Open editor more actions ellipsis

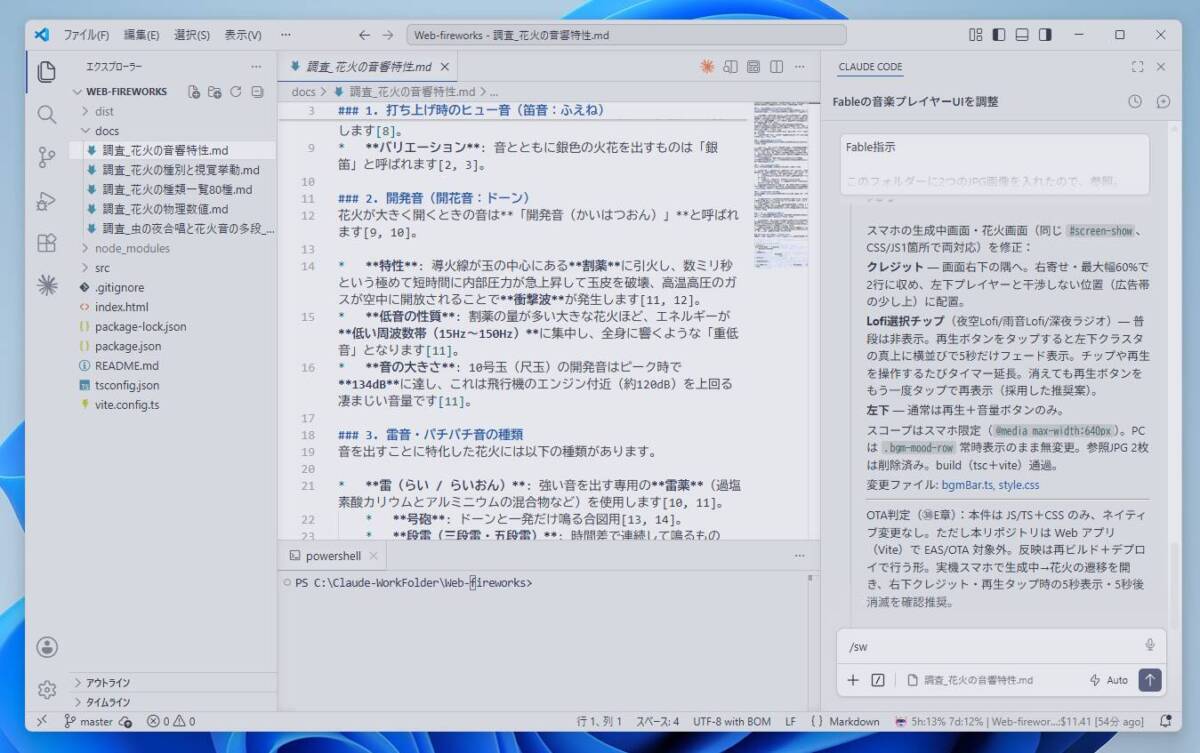[x=799, y=67]
